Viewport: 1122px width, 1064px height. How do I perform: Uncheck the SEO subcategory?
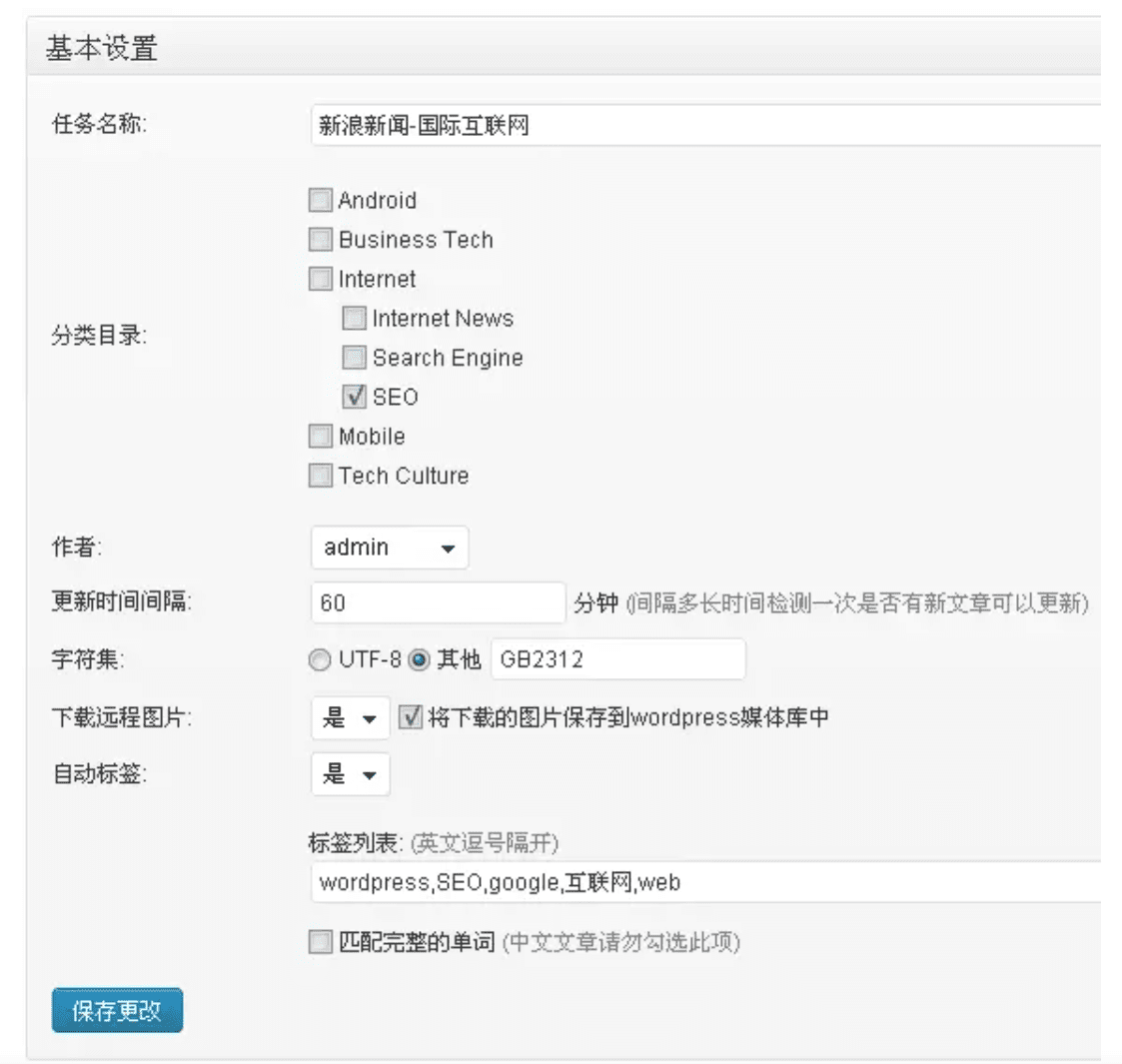coord(353,397)
